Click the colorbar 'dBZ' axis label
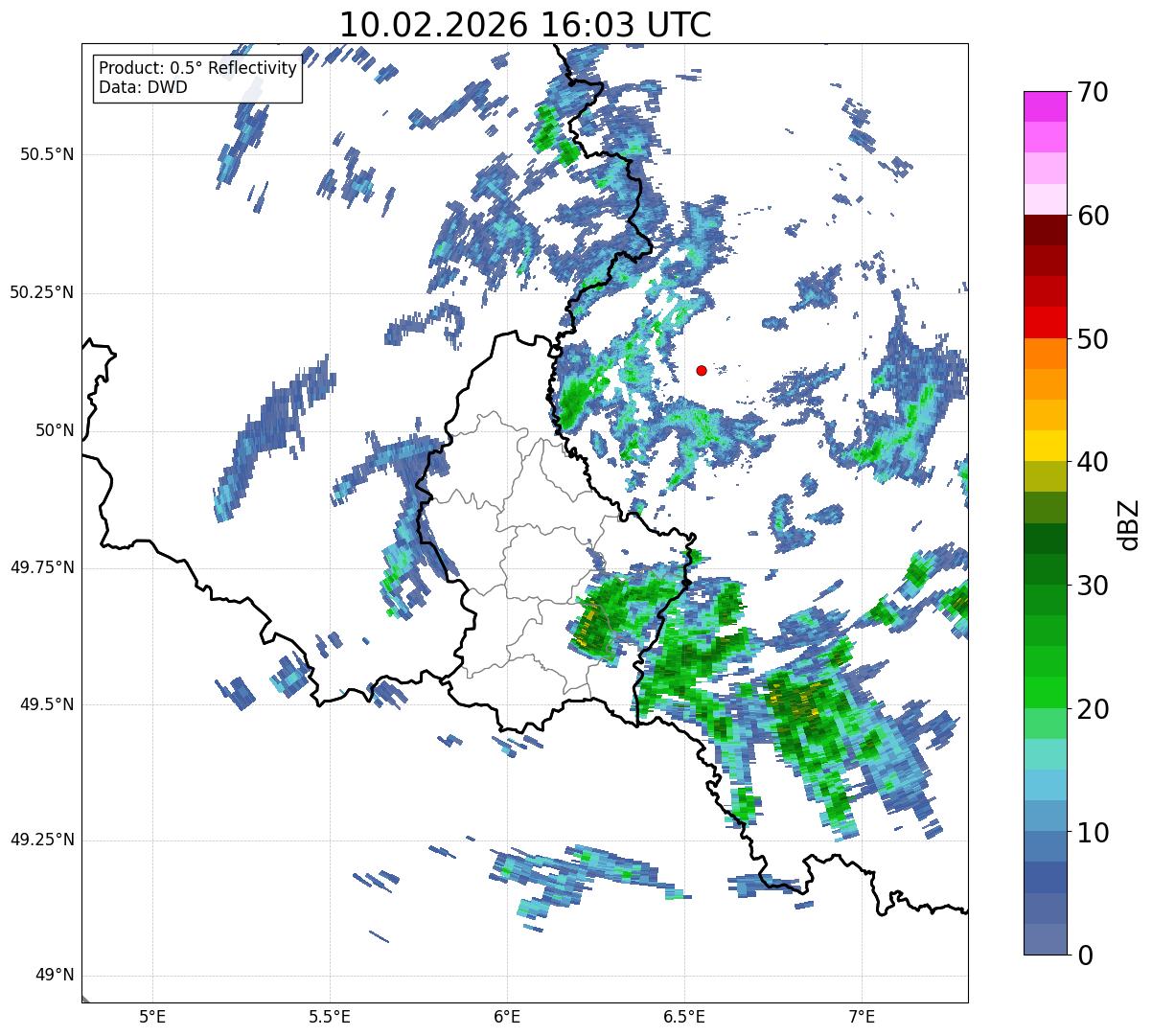The height and width of the screenshot is (1036, 1152). pyautogui.click(x=1128, y=523)
